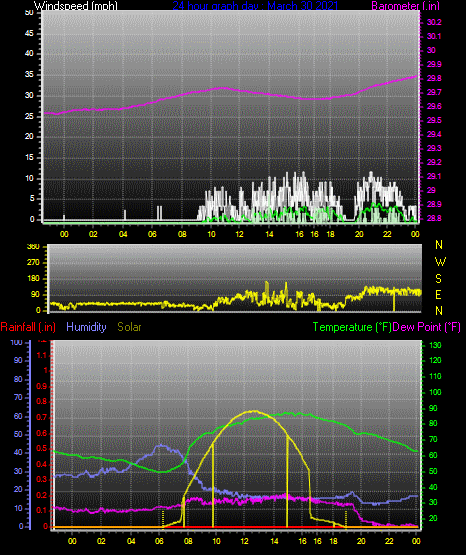Click the '24 hour graph day : March 30 2021' title
The height and width of the screenshot is (555, 466).
coord(255,6)
